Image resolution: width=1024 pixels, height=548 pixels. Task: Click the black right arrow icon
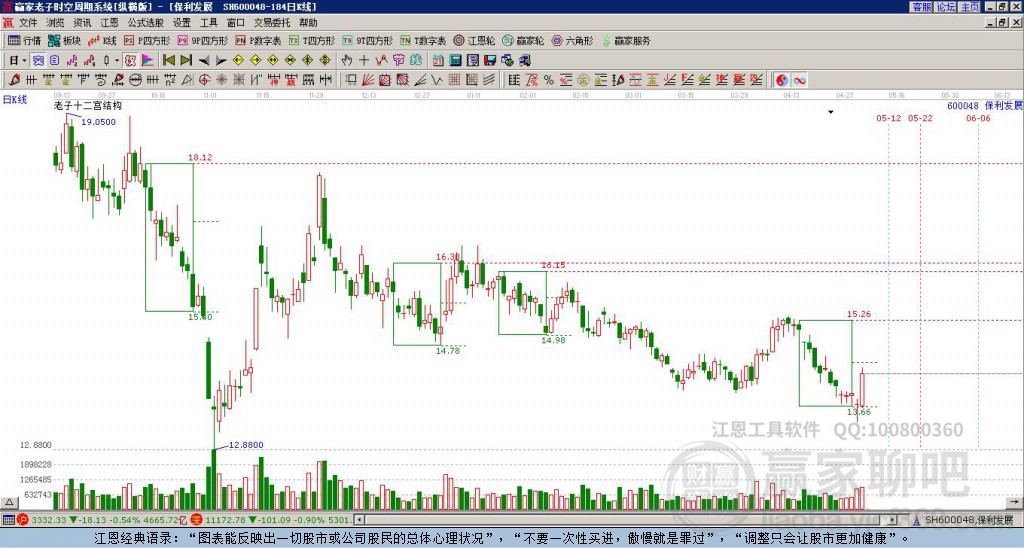pyautogui.click(x=221, y=61)
